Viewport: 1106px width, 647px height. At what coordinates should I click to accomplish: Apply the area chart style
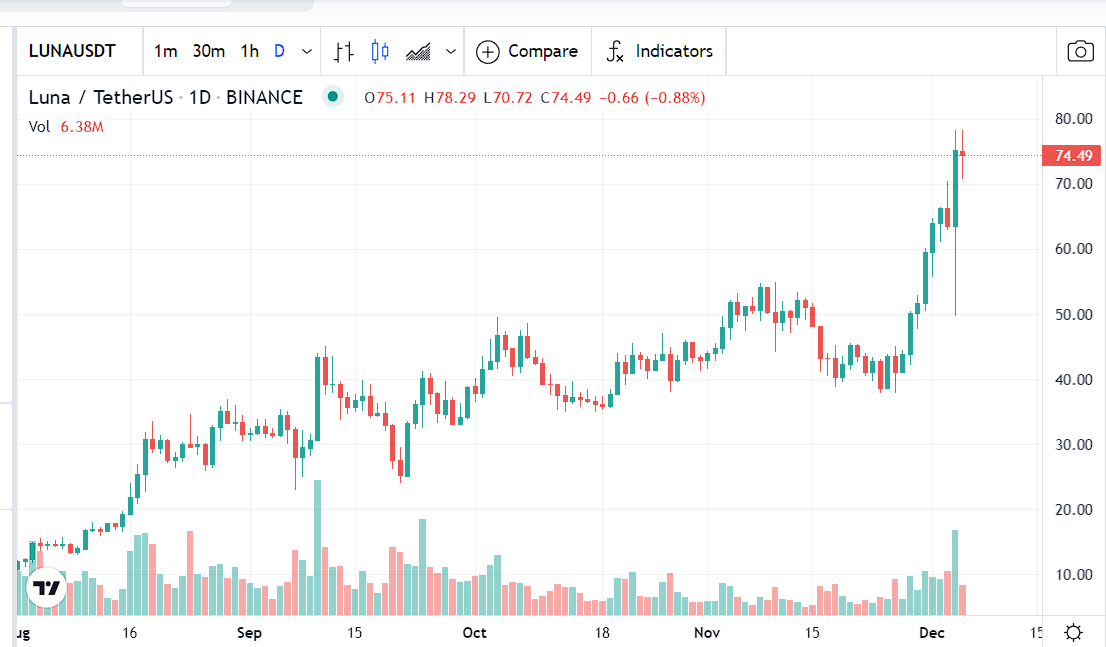click(x=420, y=50)
